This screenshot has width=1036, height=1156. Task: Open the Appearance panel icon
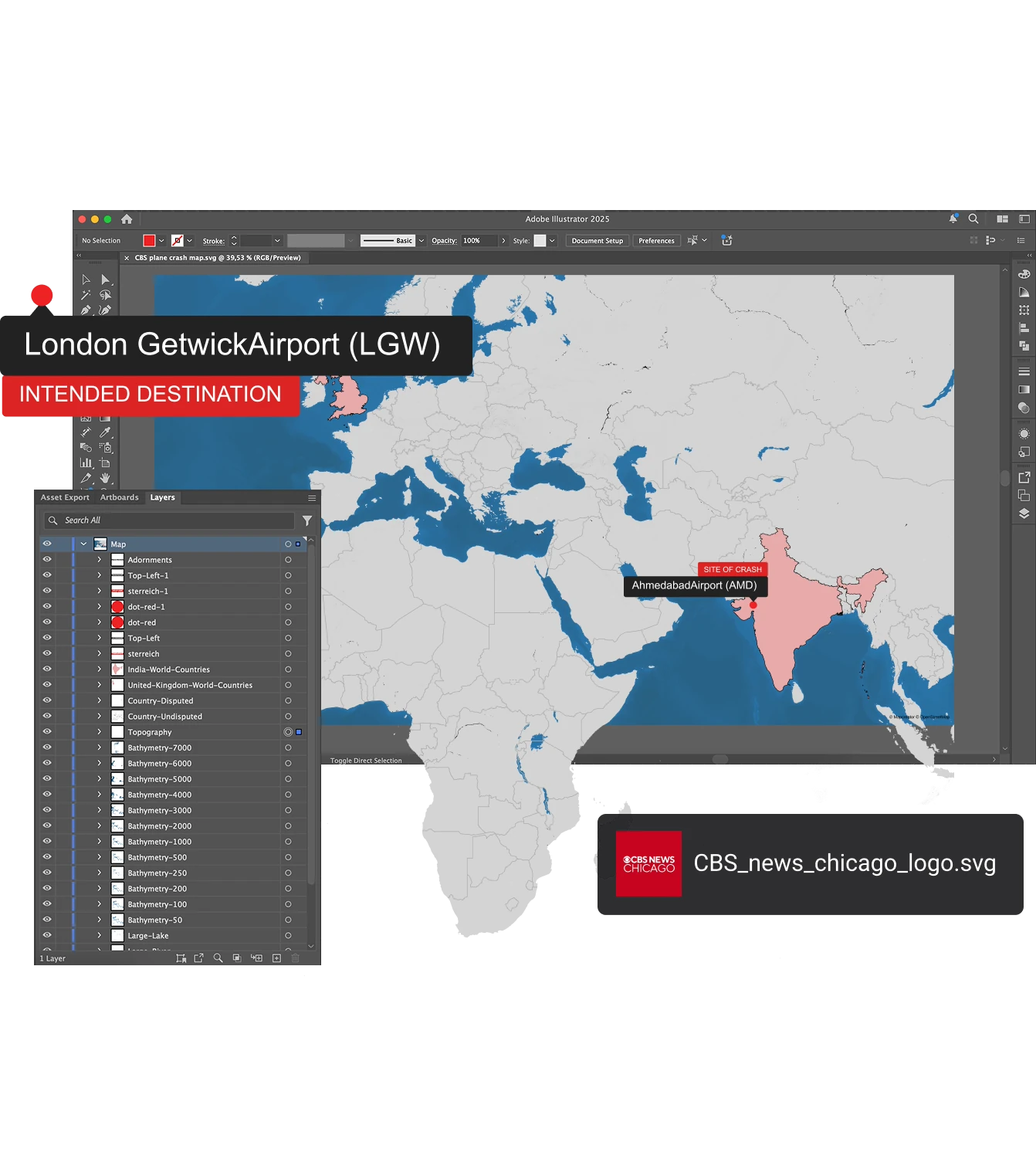pos(1024,434)
